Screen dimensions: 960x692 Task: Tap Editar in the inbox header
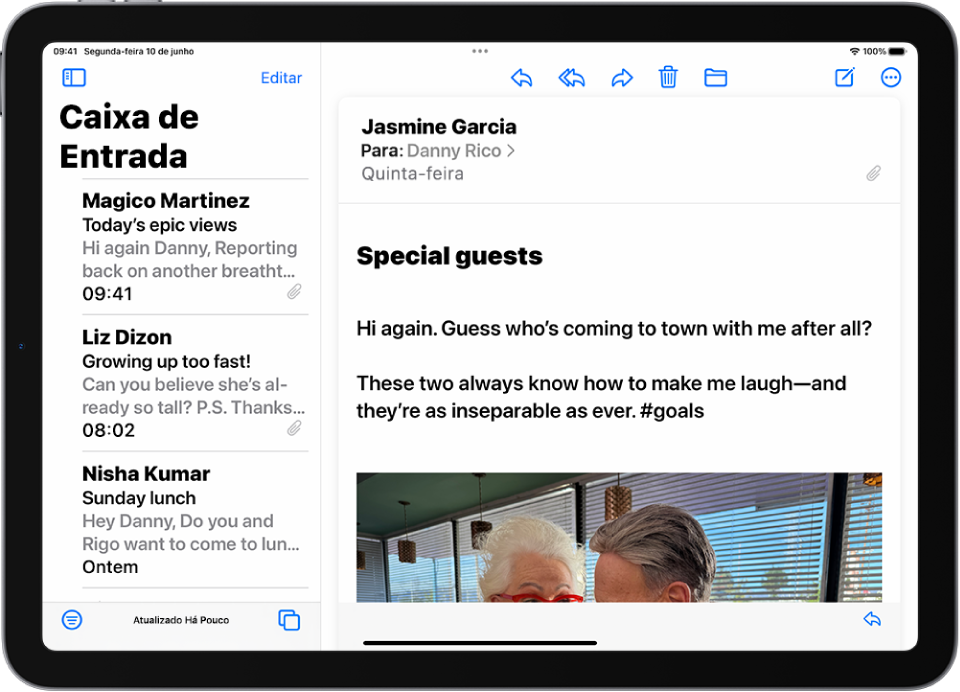(281, 78)
